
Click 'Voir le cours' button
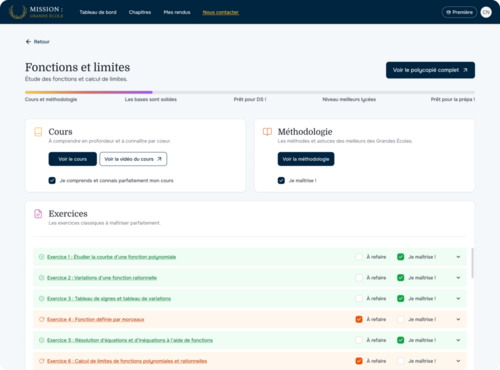click(73, 159)
